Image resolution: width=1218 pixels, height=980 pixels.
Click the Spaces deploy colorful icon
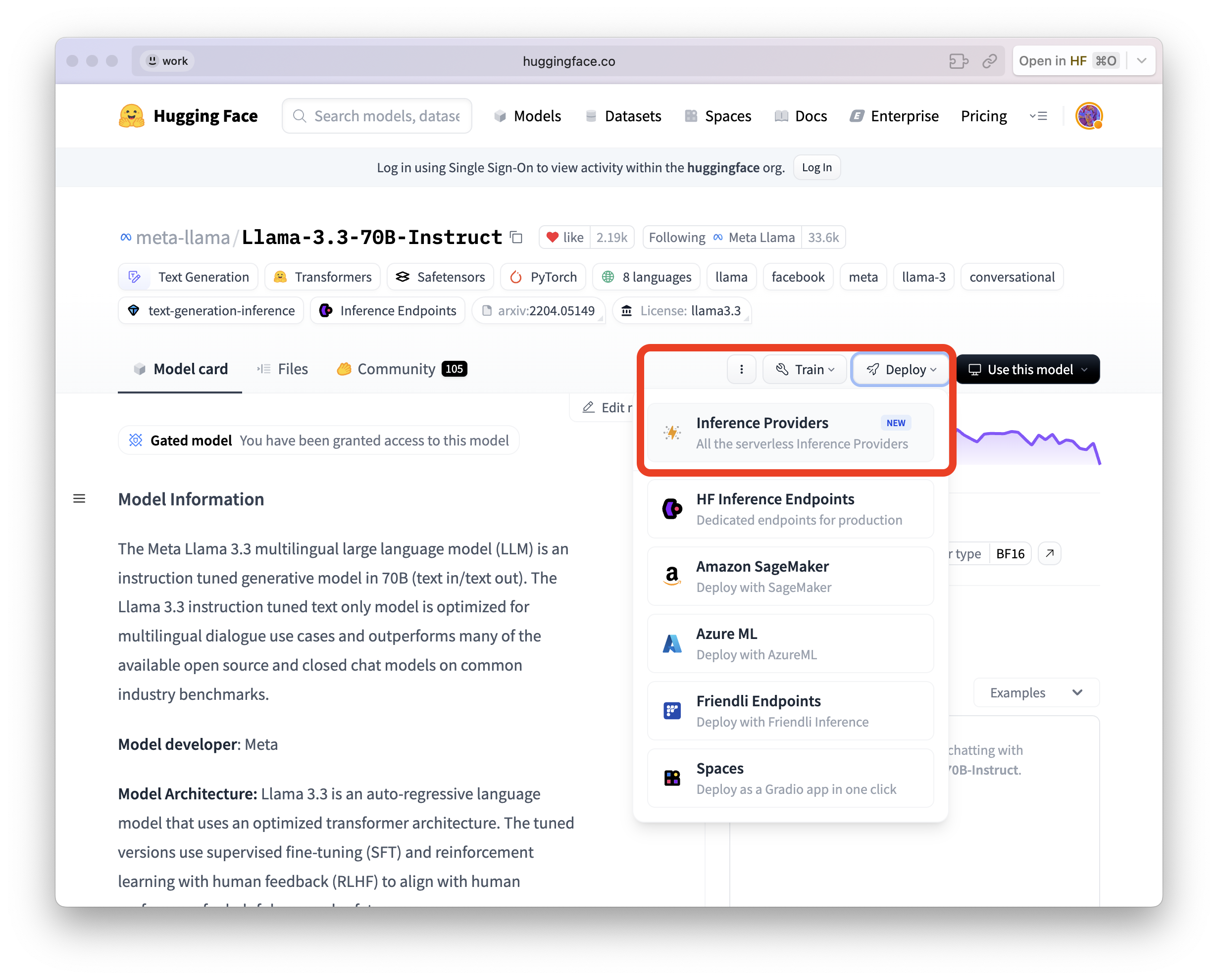(672, 778)
